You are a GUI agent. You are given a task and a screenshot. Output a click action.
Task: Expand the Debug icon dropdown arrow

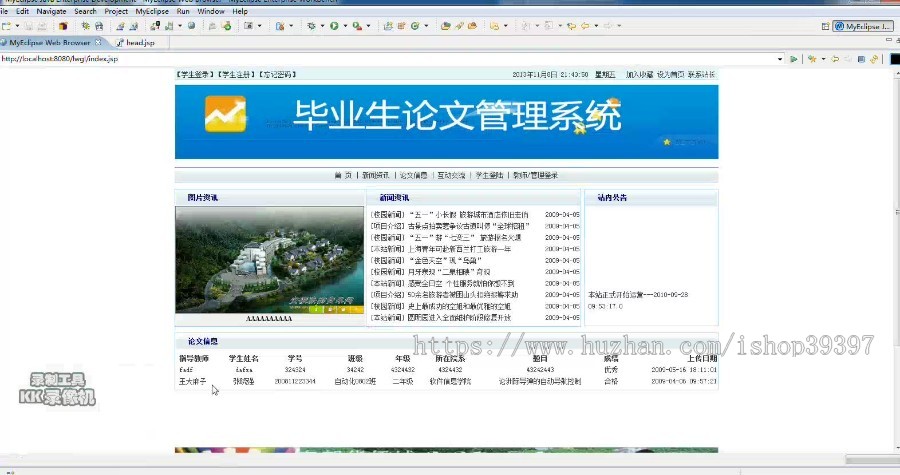coord(322,26)
